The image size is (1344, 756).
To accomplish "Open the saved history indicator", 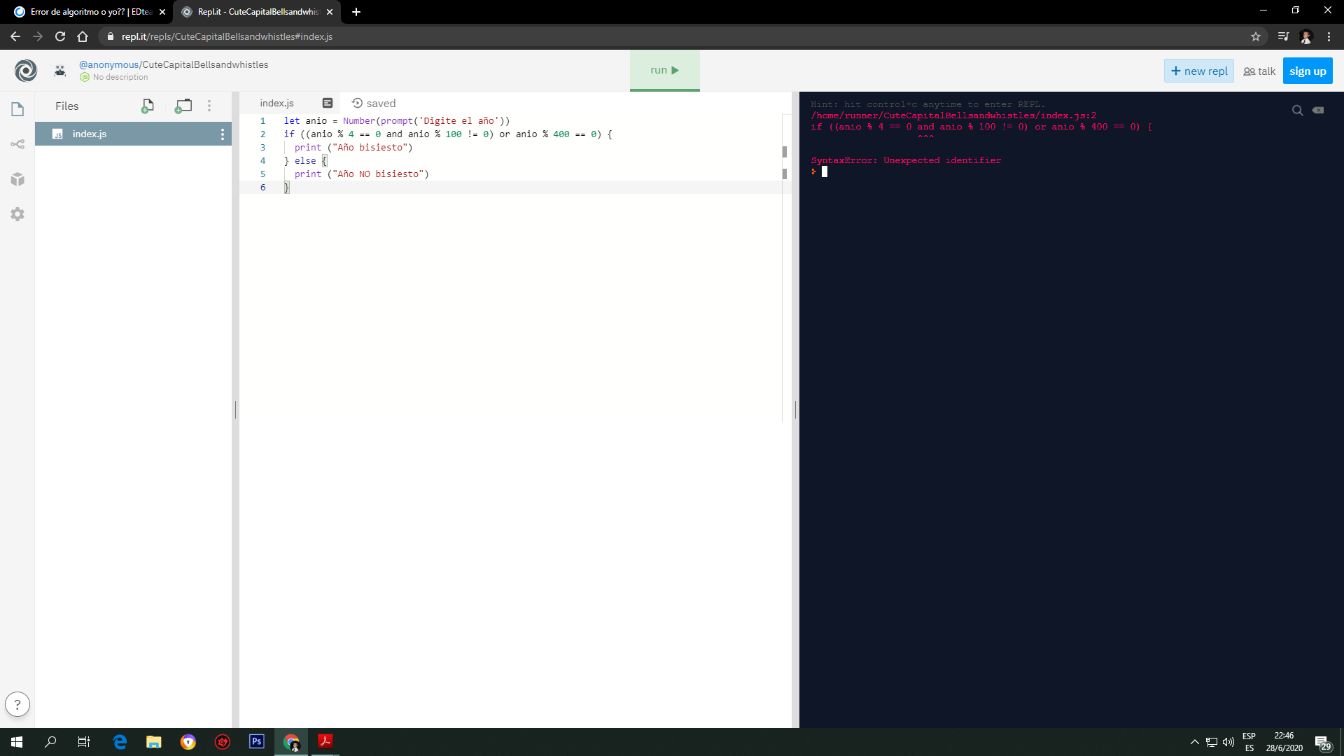I will [374, 103].
